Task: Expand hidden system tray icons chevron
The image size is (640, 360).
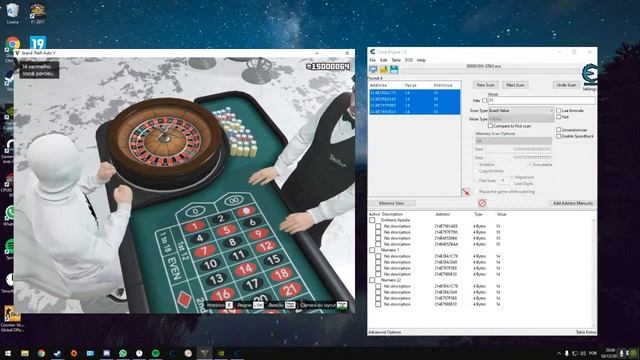Action: pyautogui.click(x=558, y=353)
